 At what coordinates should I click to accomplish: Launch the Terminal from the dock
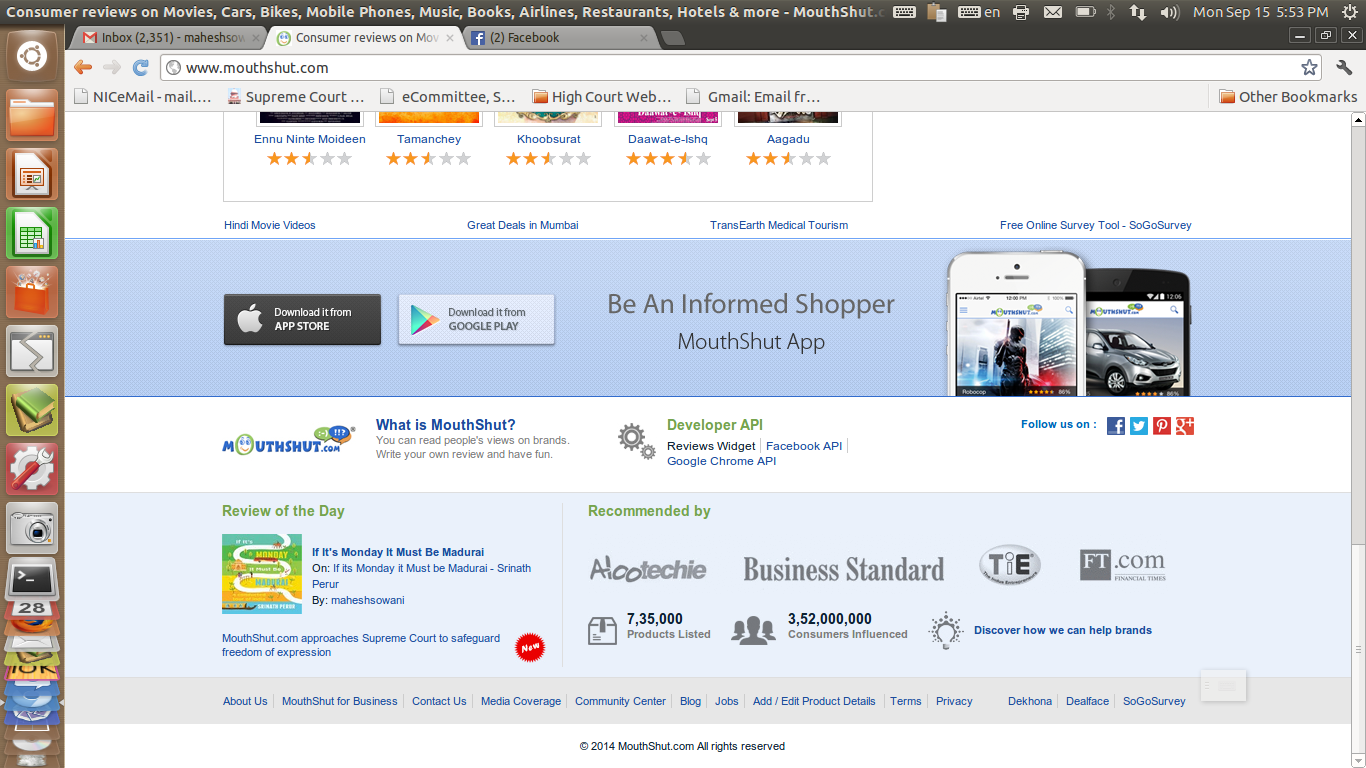point(32,579)
